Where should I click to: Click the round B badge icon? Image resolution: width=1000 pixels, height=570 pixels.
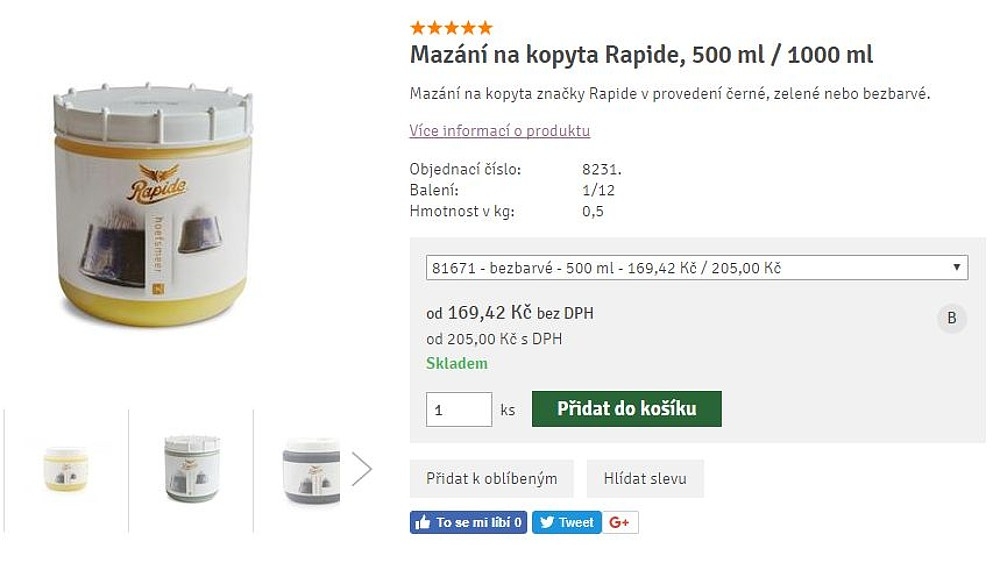pyautogui.click(x=952, y=319)
